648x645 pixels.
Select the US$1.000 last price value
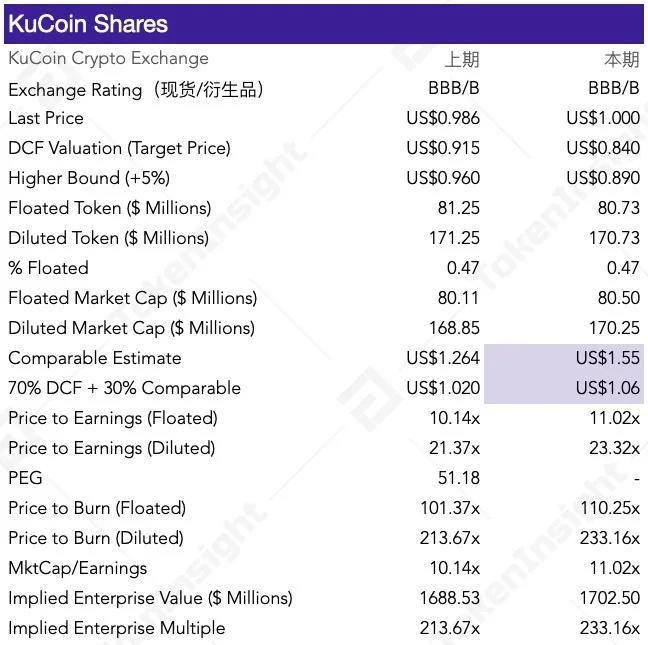coord(602,118)
